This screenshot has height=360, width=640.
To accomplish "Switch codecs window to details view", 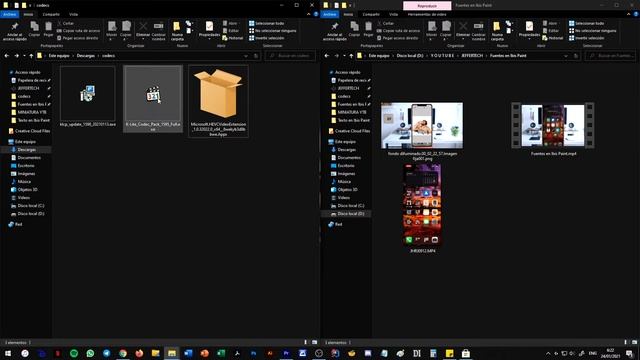I will coord(306,342).
